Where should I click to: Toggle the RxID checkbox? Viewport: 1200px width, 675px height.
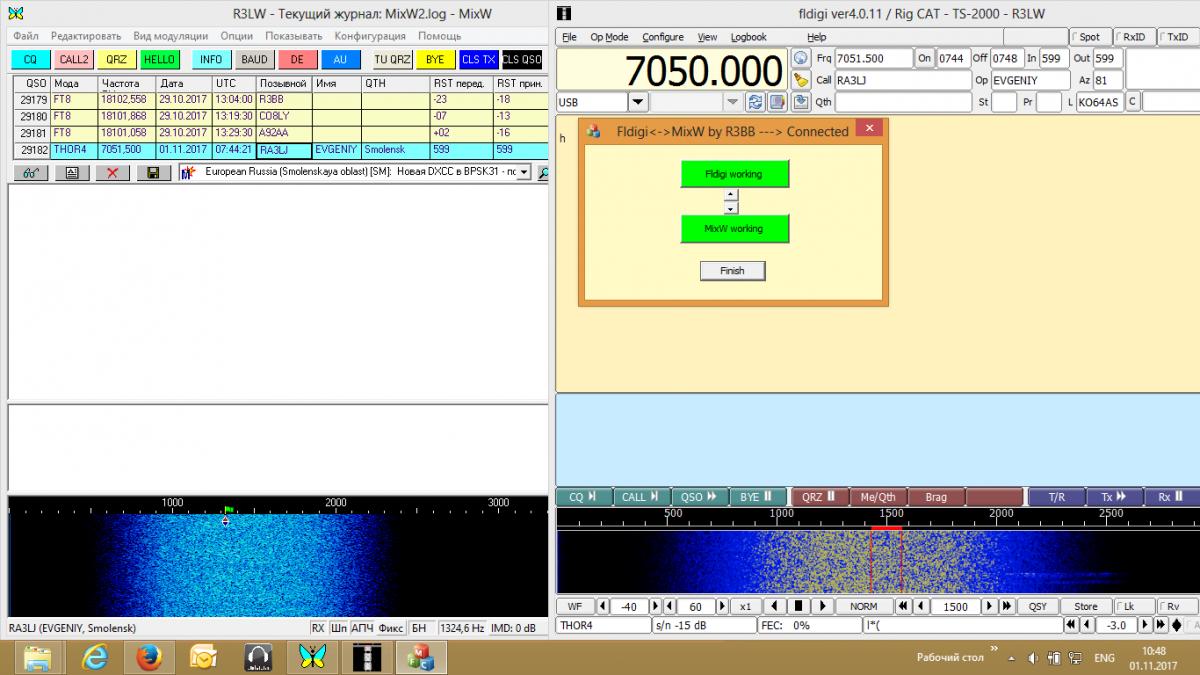[x=1119, y=37]
